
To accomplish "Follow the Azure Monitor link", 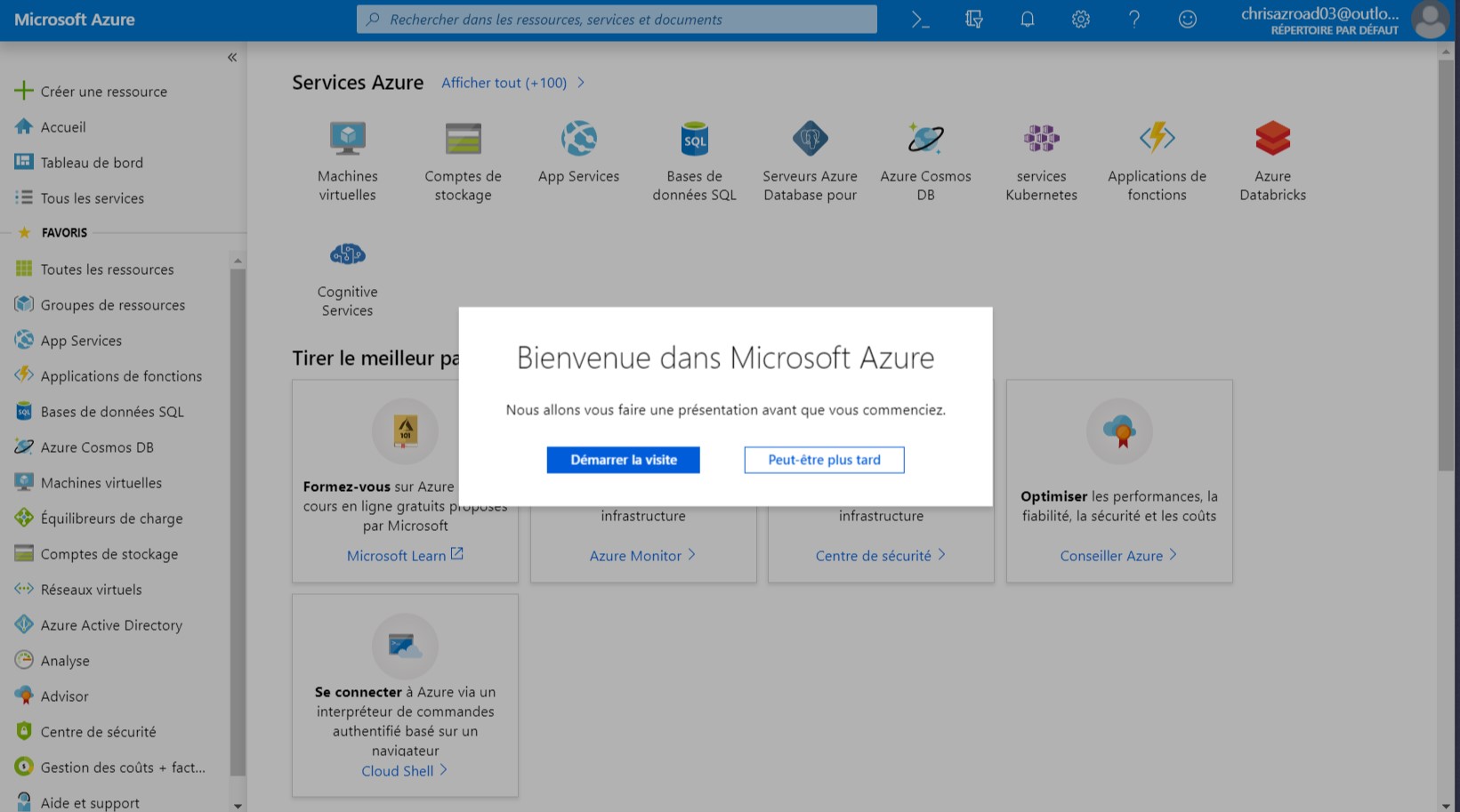I will click(x=643, y=555).
